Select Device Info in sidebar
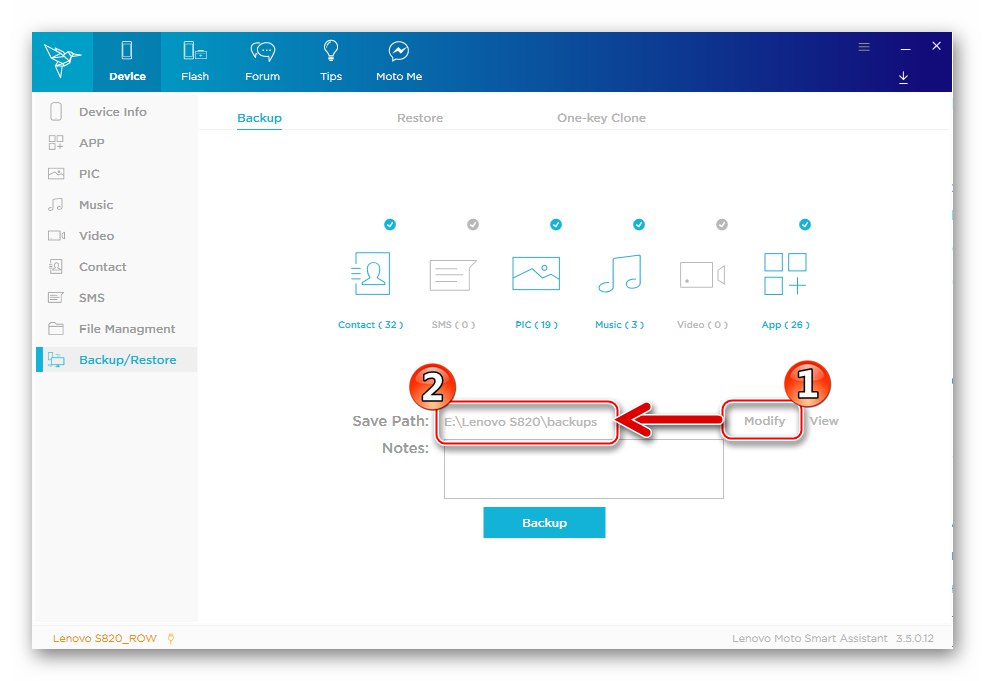 click(117, 112)
